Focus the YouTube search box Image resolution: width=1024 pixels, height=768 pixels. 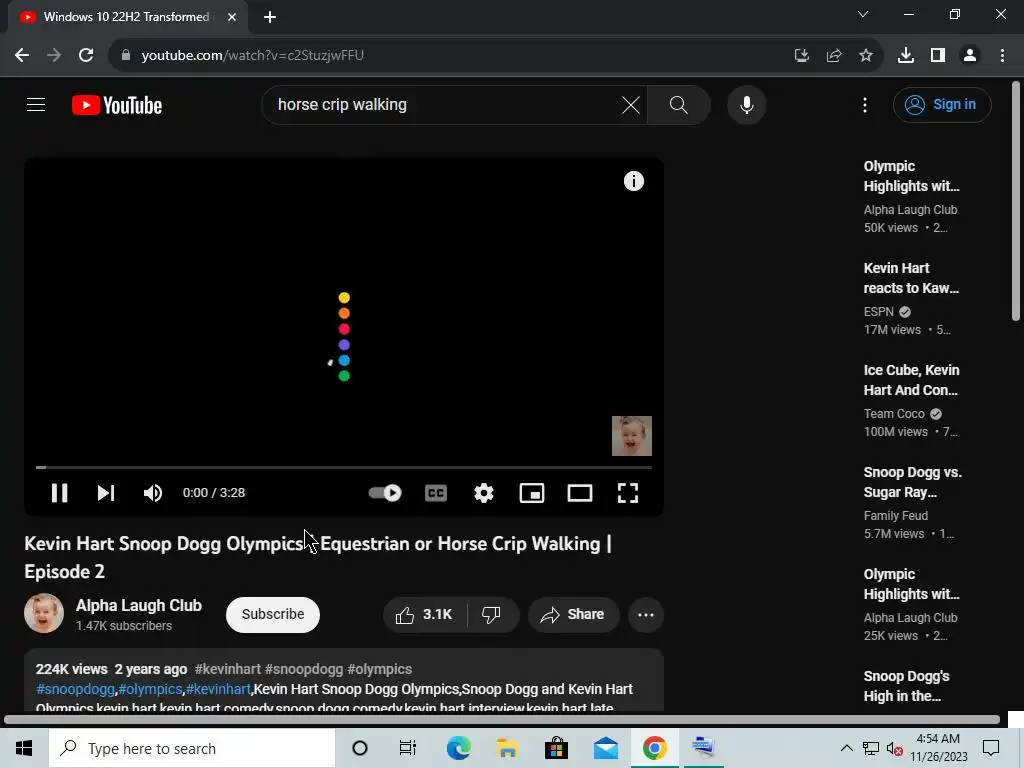click(444, 104)
